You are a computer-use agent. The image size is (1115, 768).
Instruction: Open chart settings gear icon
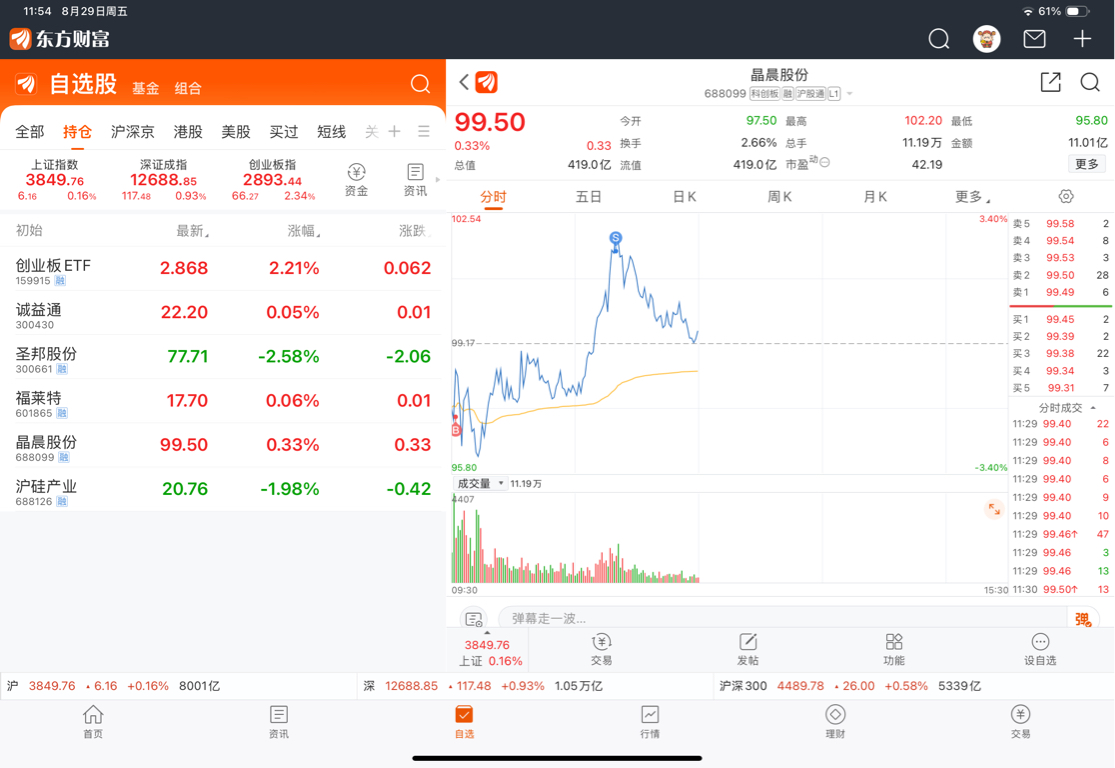1065,196
